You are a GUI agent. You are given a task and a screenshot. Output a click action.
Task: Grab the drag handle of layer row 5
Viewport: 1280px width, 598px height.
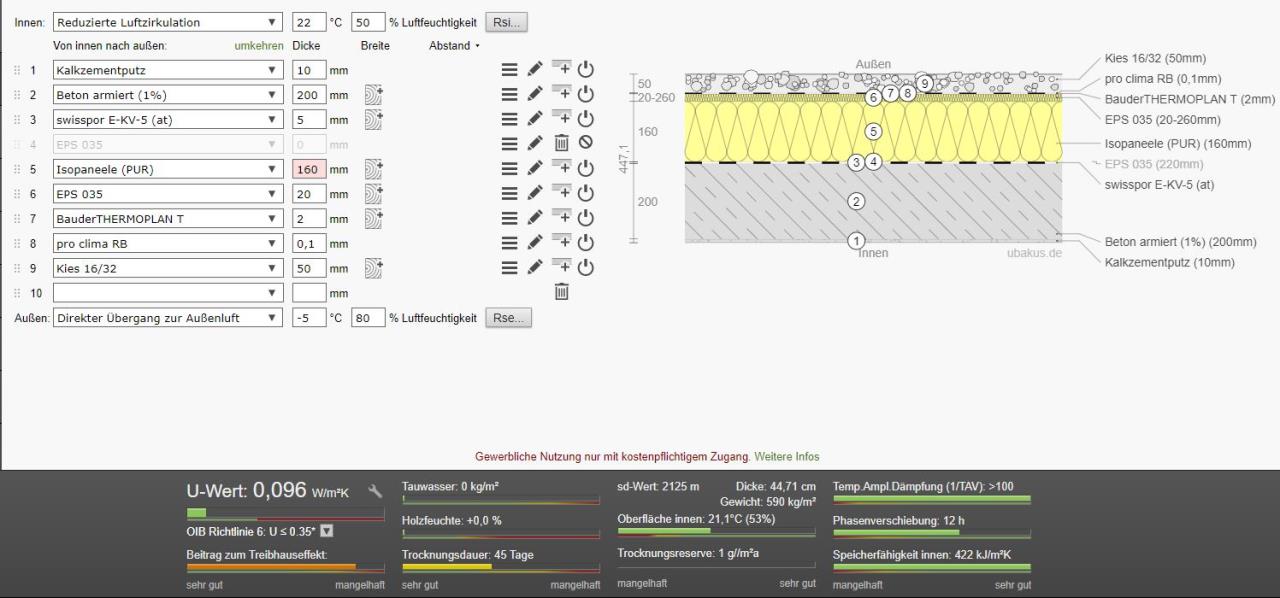pyautogui.click(x=16, y=169)
